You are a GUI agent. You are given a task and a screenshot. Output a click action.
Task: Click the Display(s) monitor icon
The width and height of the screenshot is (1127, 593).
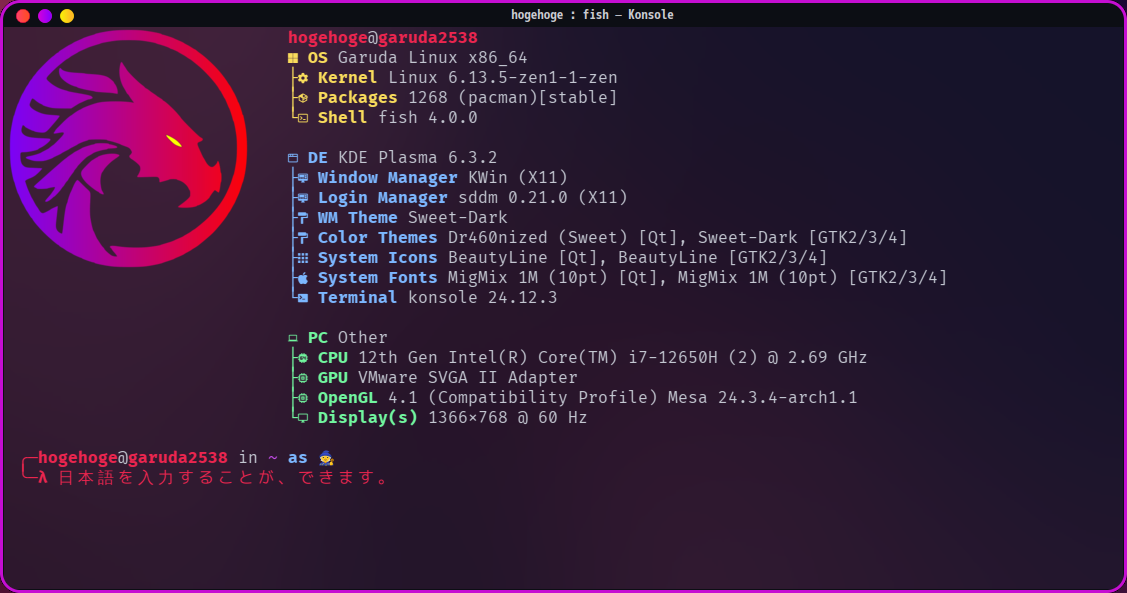coord(303,418)
